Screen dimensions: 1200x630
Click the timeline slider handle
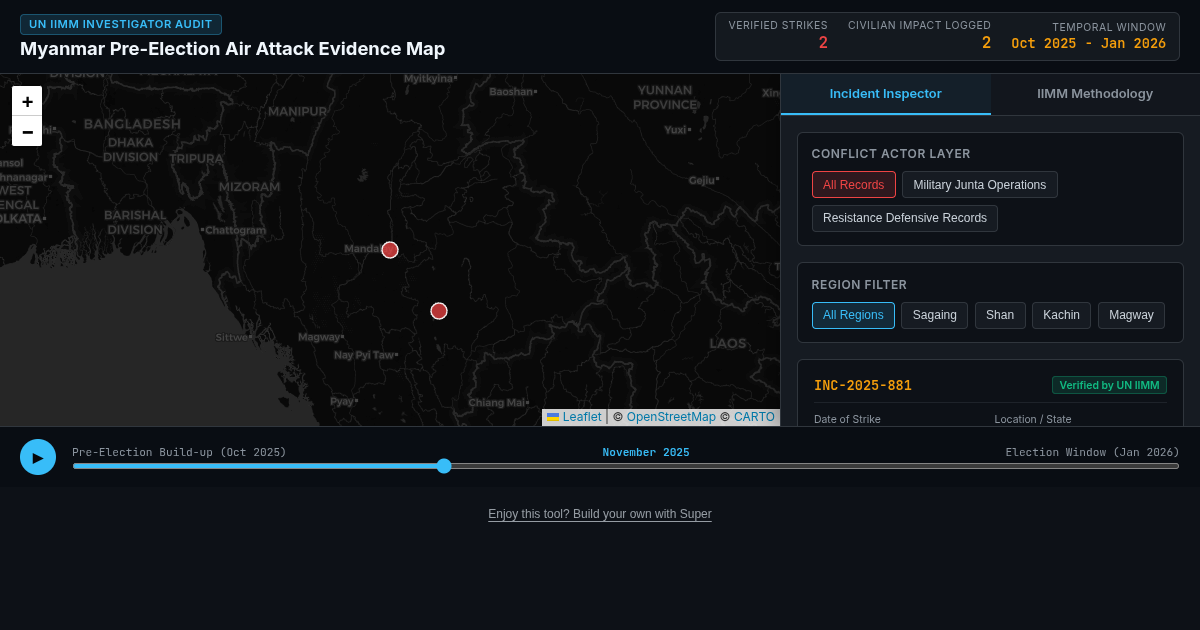click(444, 466)
